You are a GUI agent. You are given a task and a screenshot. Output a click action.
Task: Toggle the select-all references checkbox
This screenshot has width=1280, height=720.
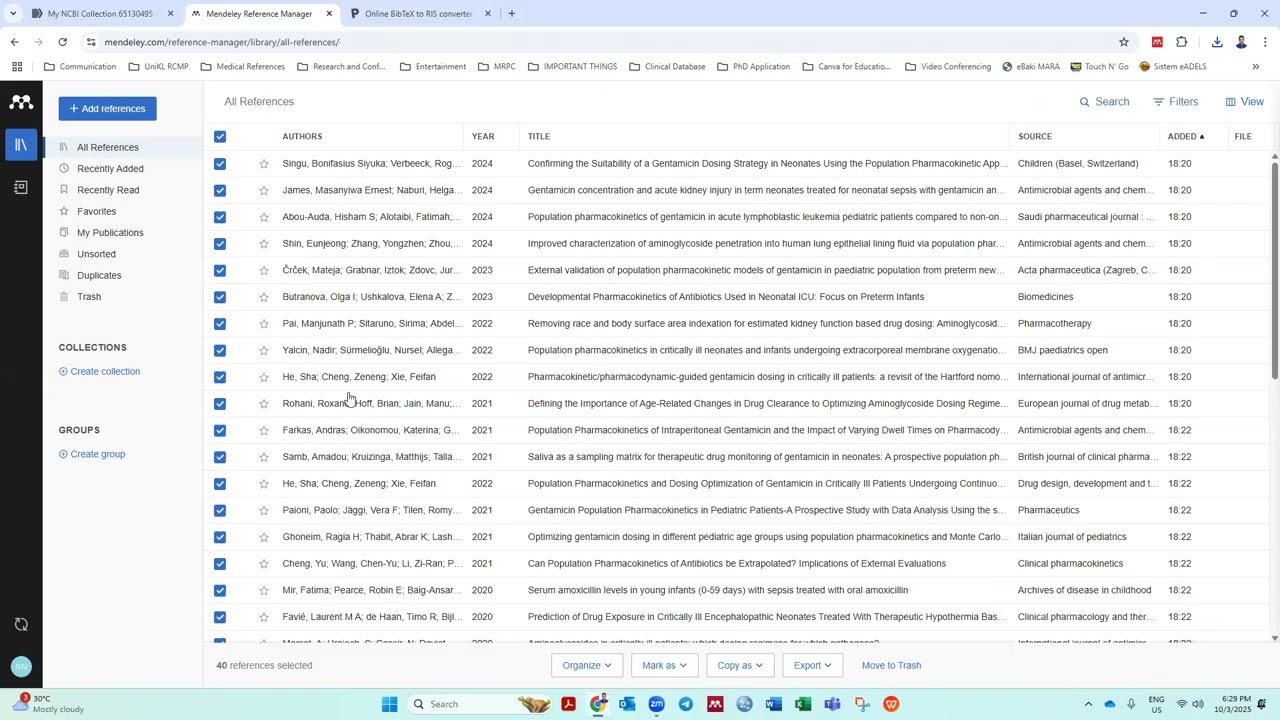click(220, 137)
